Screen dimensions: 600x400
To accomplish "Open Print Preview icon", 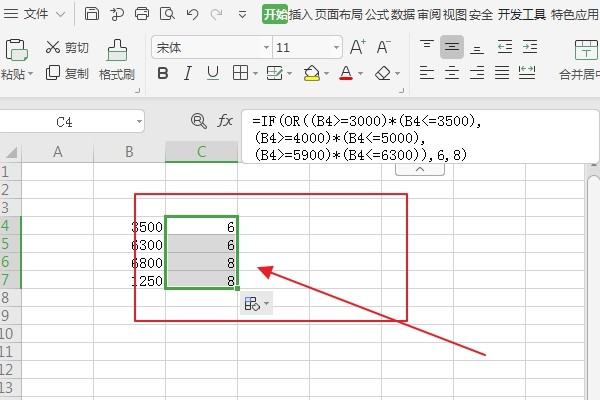I will (x=167, y=14).
